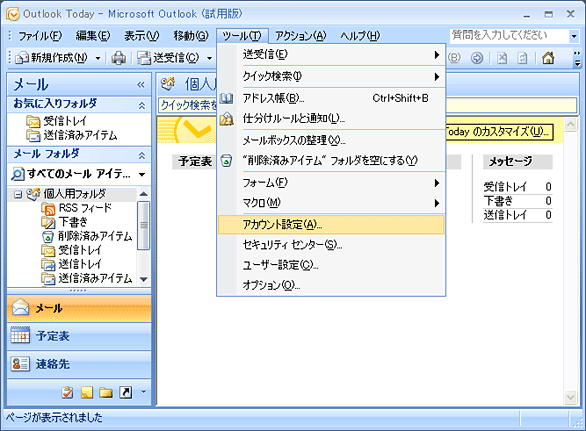Select the RSS フィード folder
This screenshot has width=586, height=431.
[x=76, y=208]
